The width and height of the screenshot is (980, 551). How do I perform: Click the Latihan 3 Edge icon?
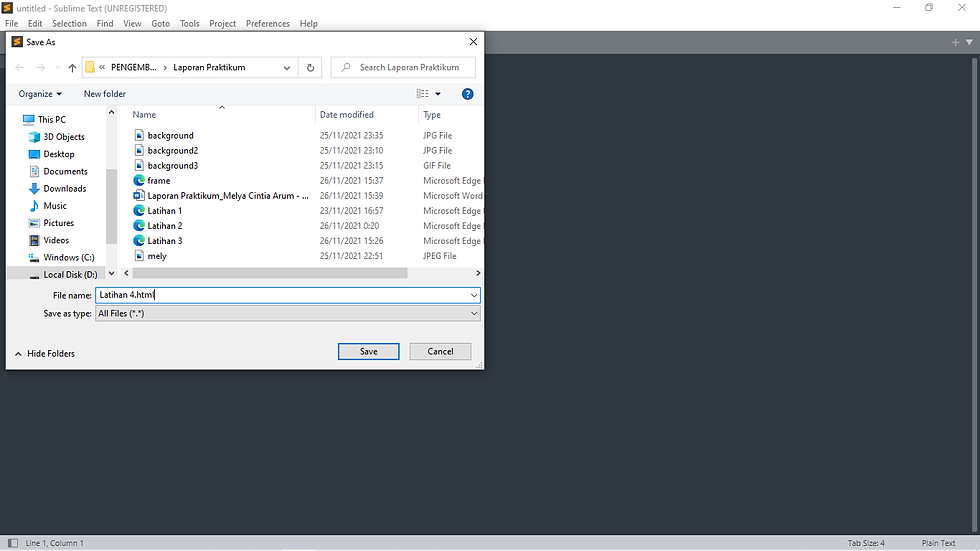tap(139, 241)
